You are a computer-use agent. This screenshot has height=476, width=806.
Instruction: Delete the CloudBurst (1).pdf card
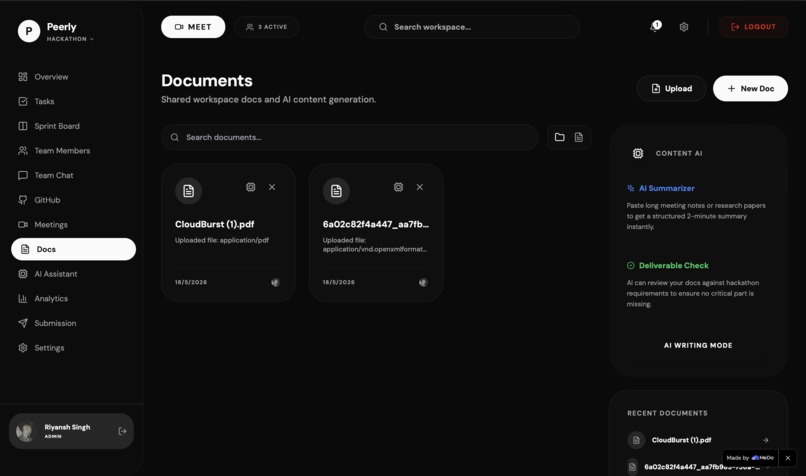(272, 187)
